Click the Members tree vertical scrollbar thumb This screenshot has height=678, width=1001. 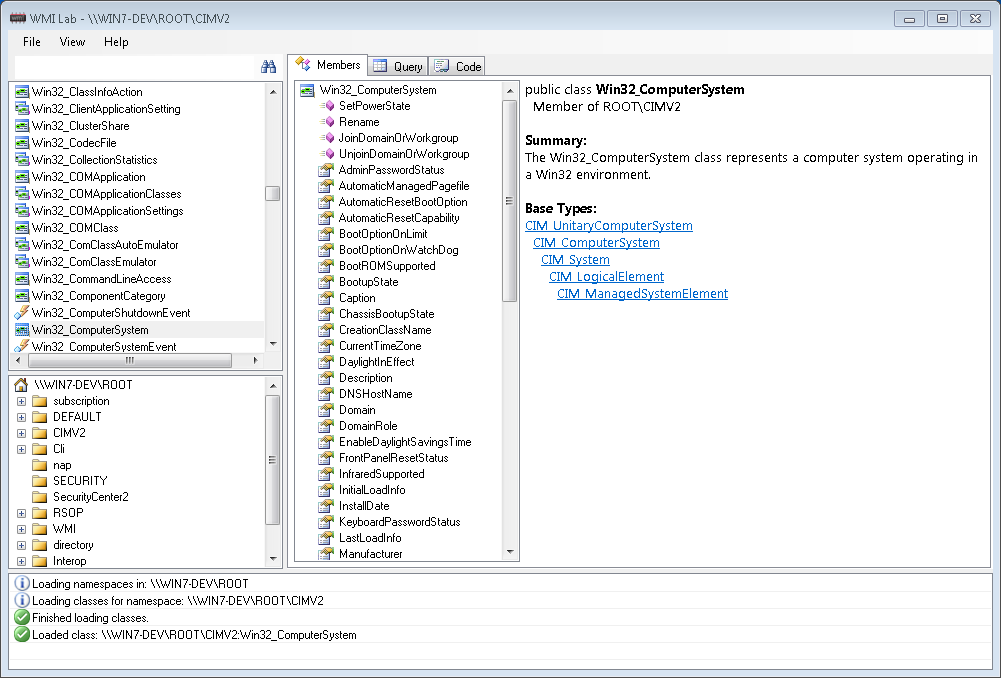click(x=509, y=200)
